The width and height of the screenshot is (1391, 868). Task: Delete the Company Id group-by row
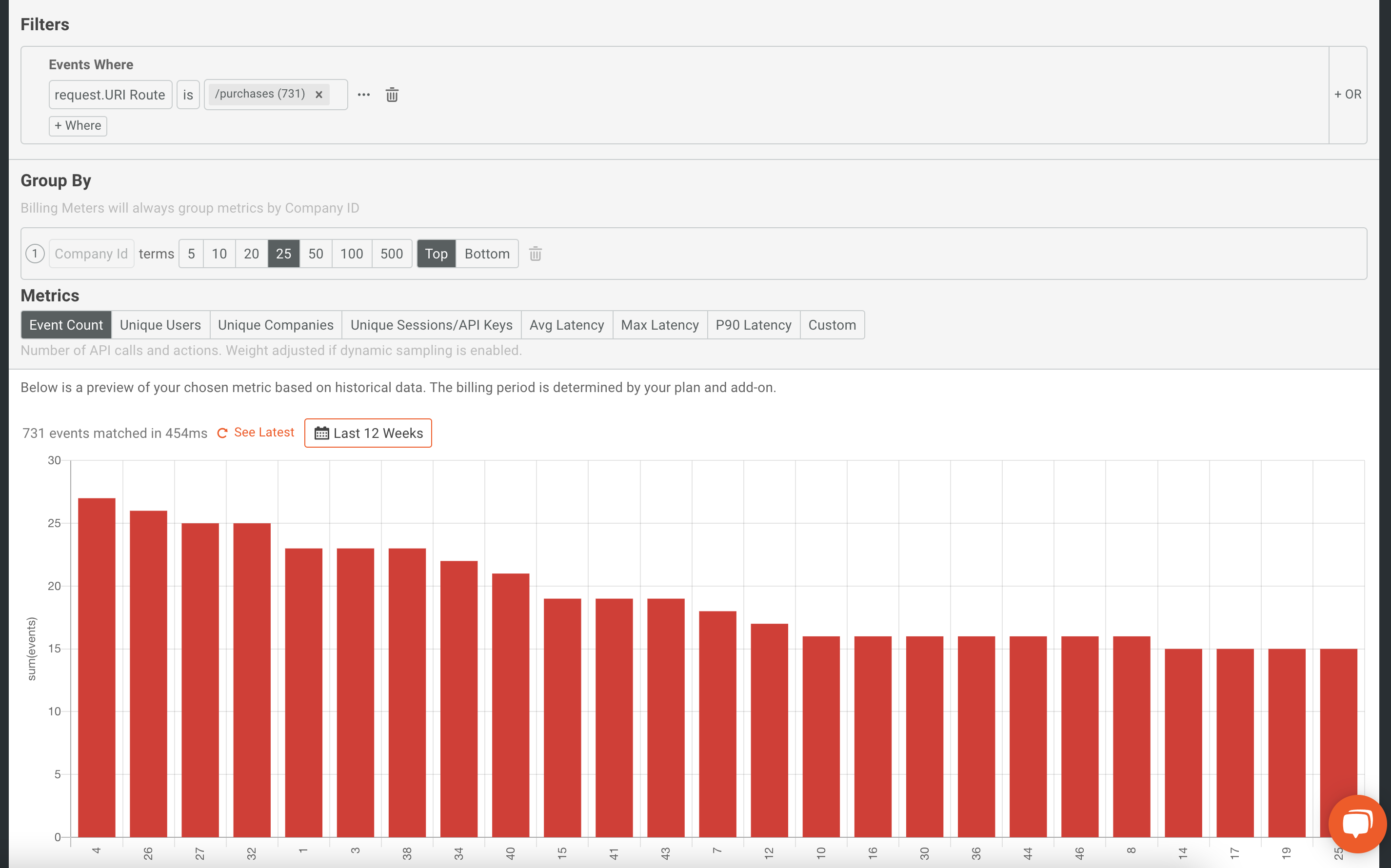(x=536, y=254)
